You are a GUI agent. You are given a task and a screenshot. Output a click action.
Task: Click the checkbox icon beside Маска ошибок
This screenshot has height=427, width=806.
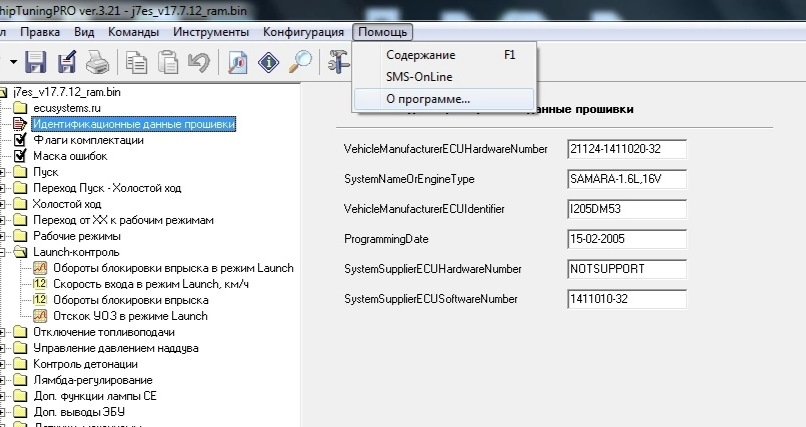20,156
